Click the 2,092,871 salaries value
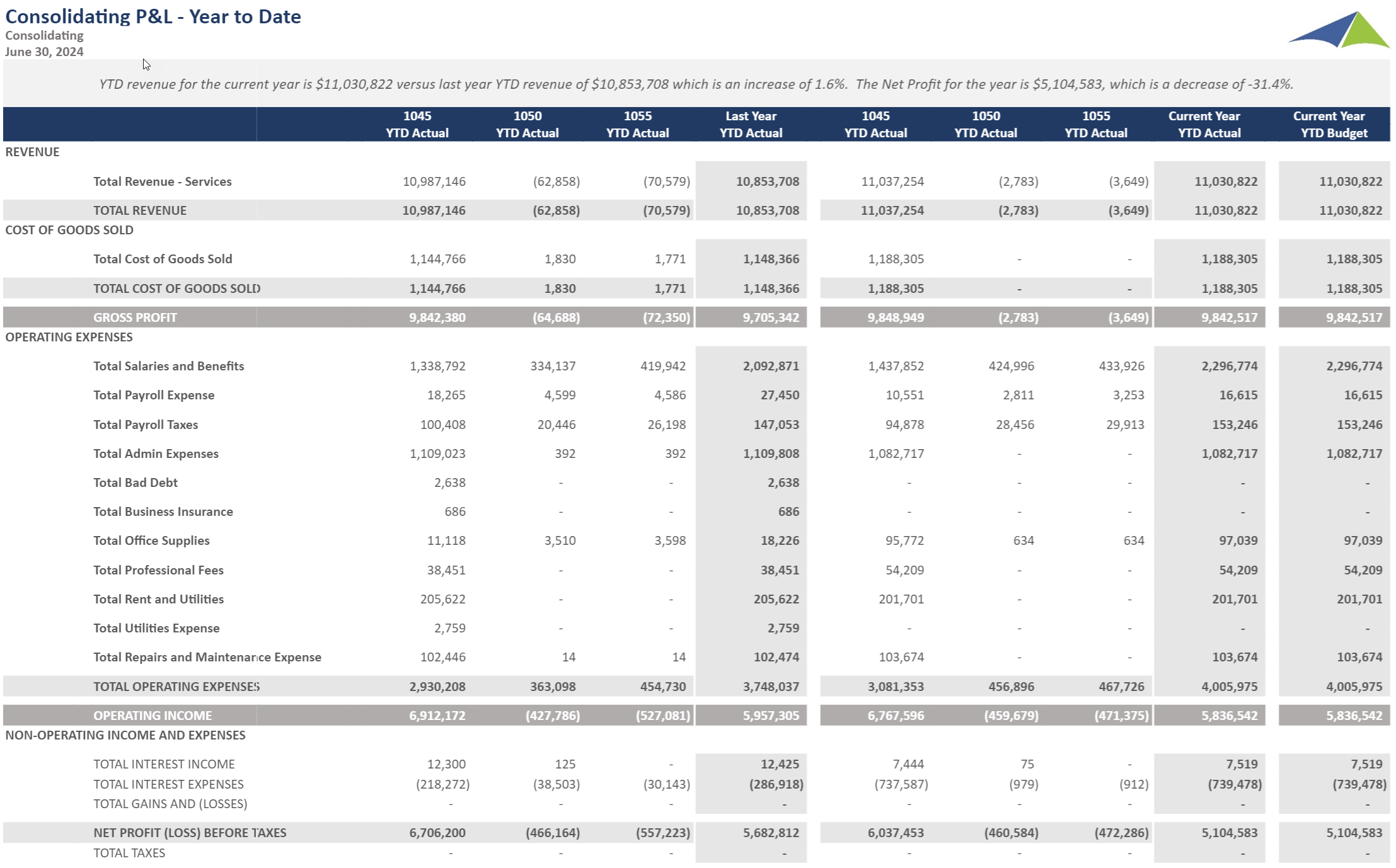This screenshot has width=1396, height=868. click(x=770, y=366)
